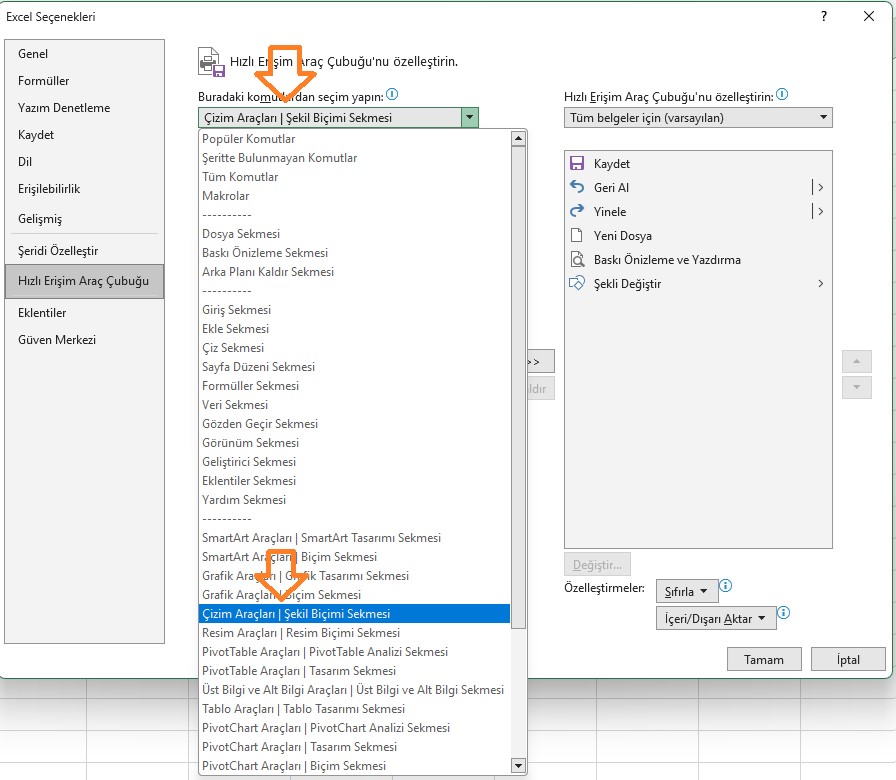
Task: Click the list scrollbar up arrow
Action: (518, 138)
